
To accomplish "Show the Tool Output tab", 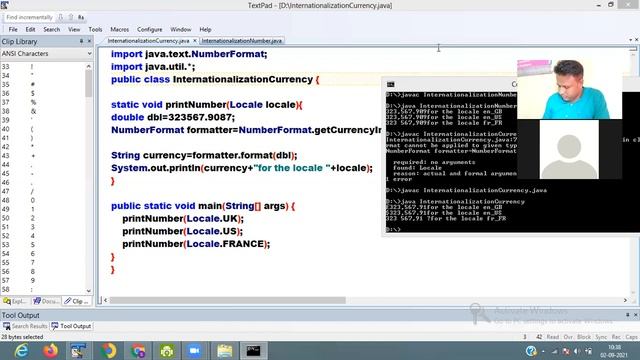I will pos(71,326).
